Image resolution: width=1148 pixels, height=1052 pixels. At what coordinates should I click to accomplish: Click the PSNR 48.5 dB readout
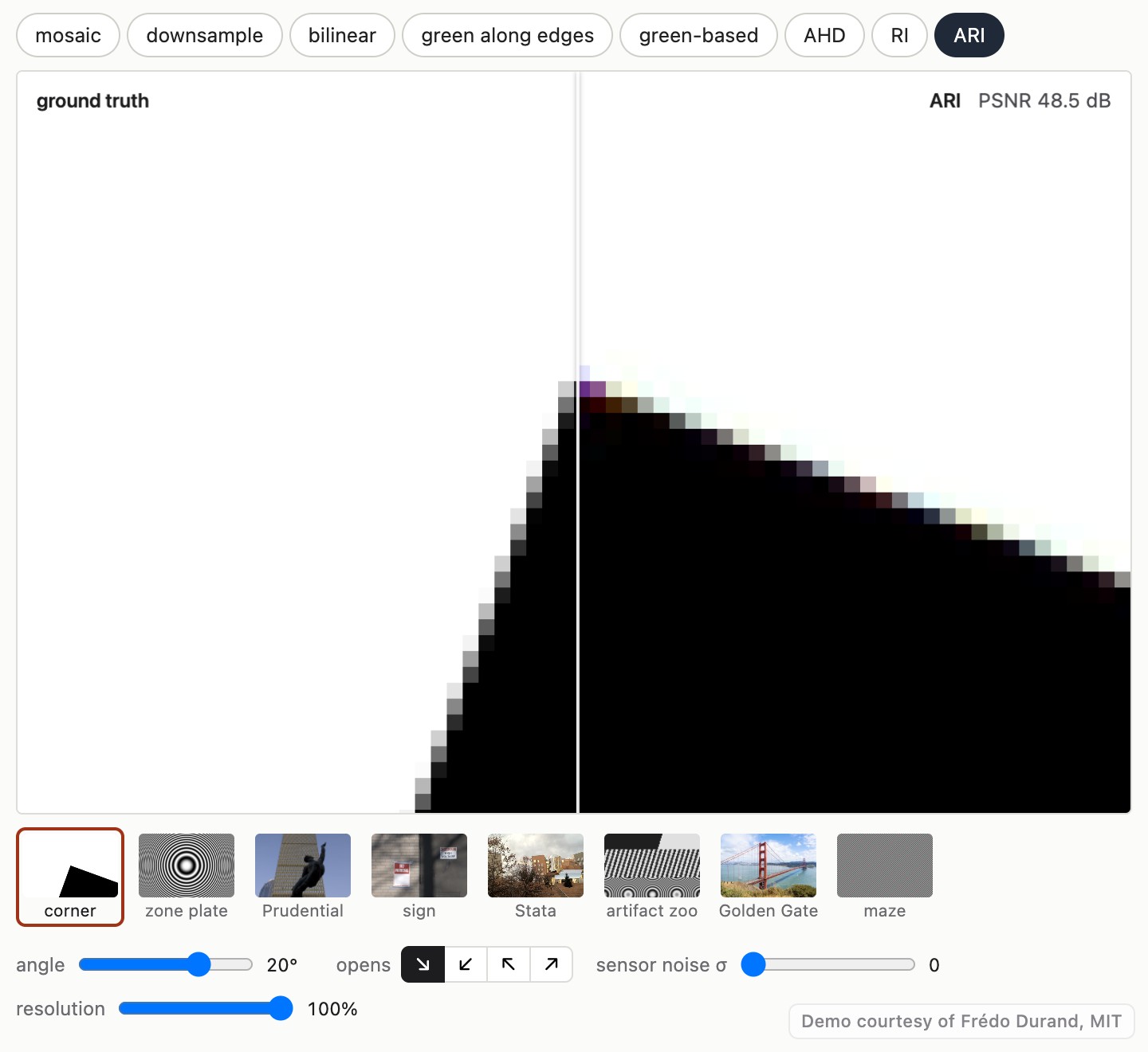(x=1044, y=100)
